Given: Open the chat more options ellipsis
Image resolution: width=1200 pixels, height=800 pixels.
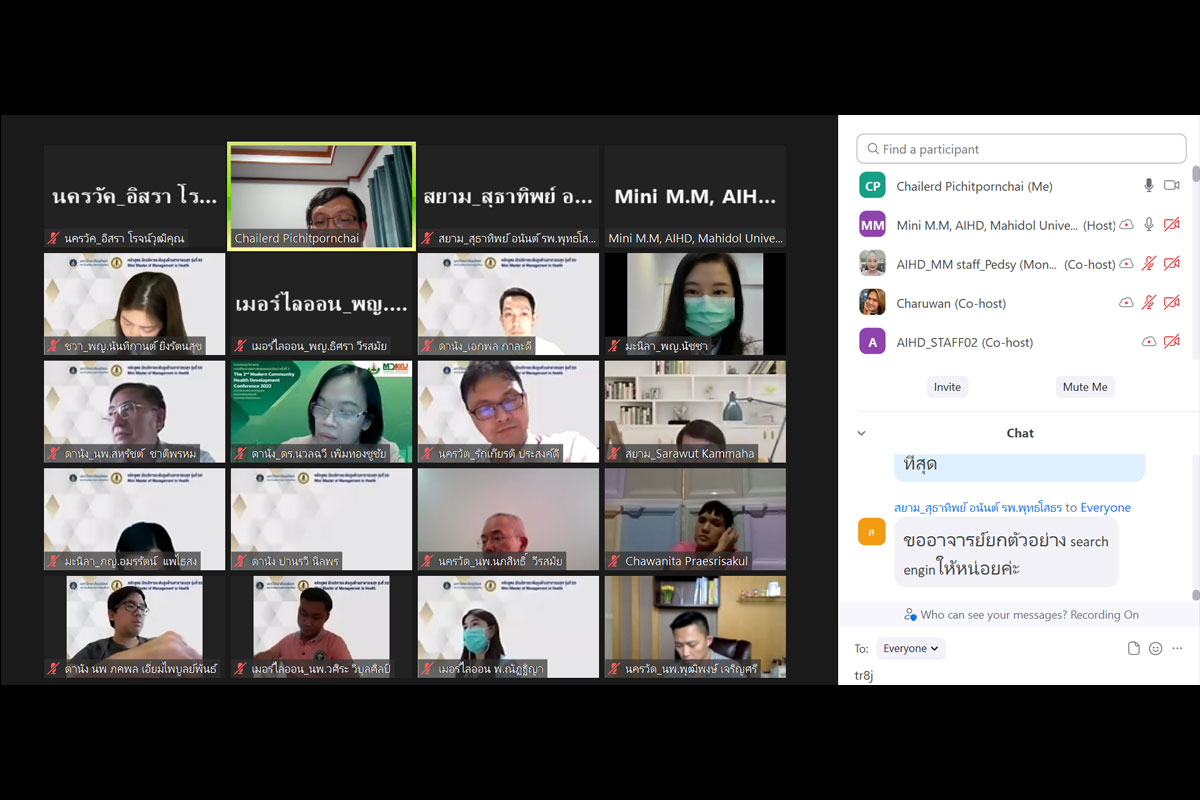Looking at the screenshot, I should pyautogui.click(x=1177, y=648).
